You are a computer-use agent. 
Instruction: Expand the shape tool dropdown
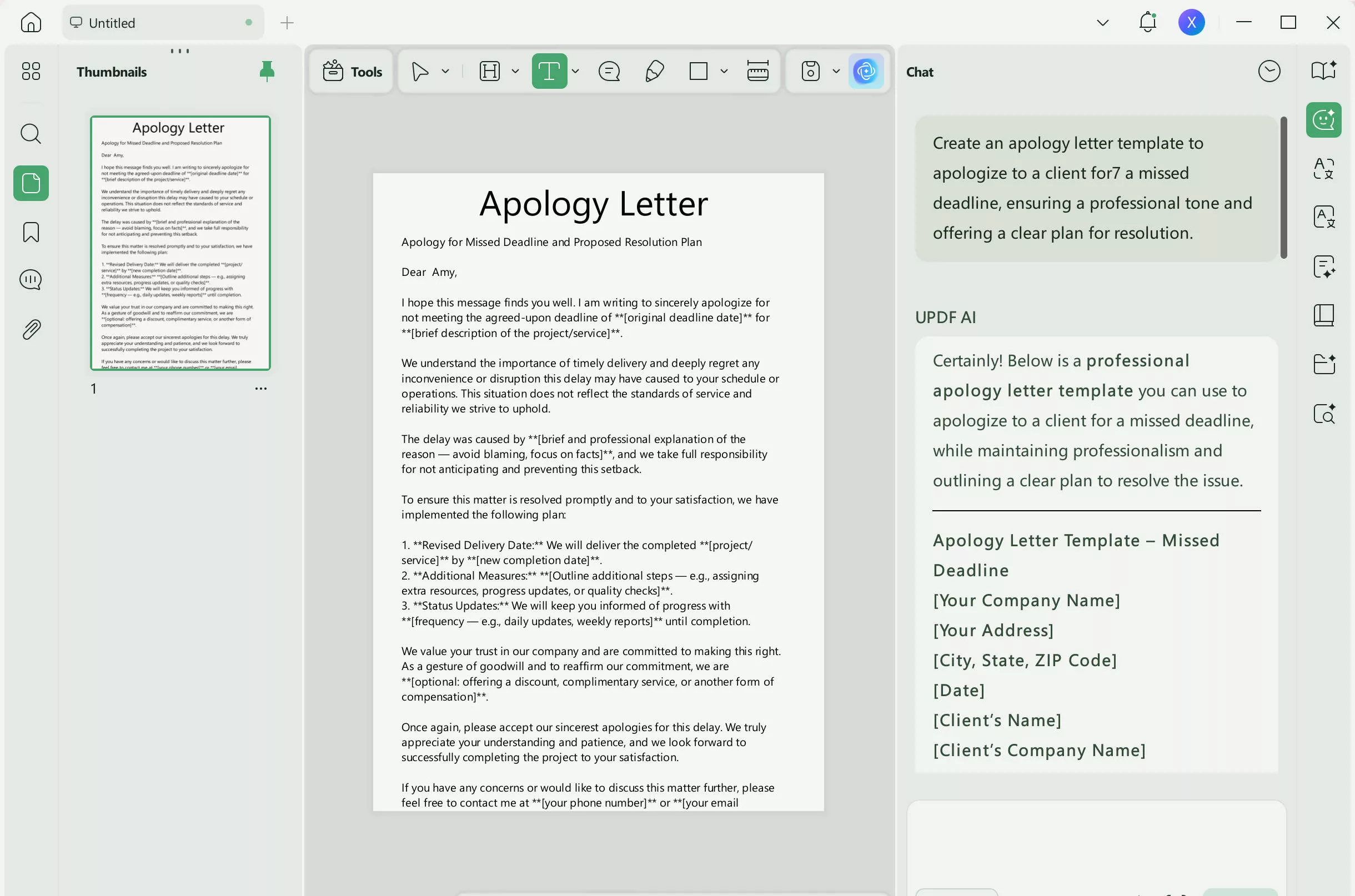[724, 71]
